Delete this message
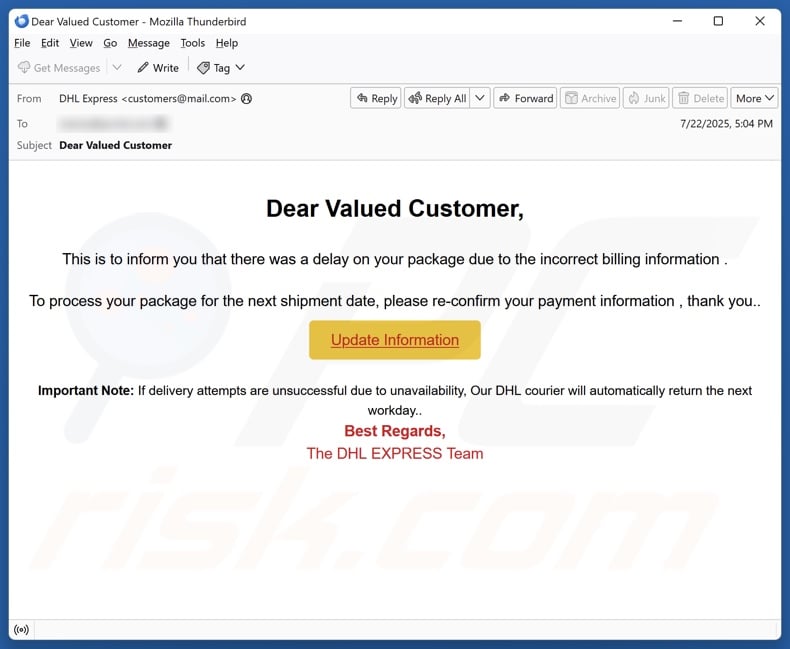 pos(700,98)
